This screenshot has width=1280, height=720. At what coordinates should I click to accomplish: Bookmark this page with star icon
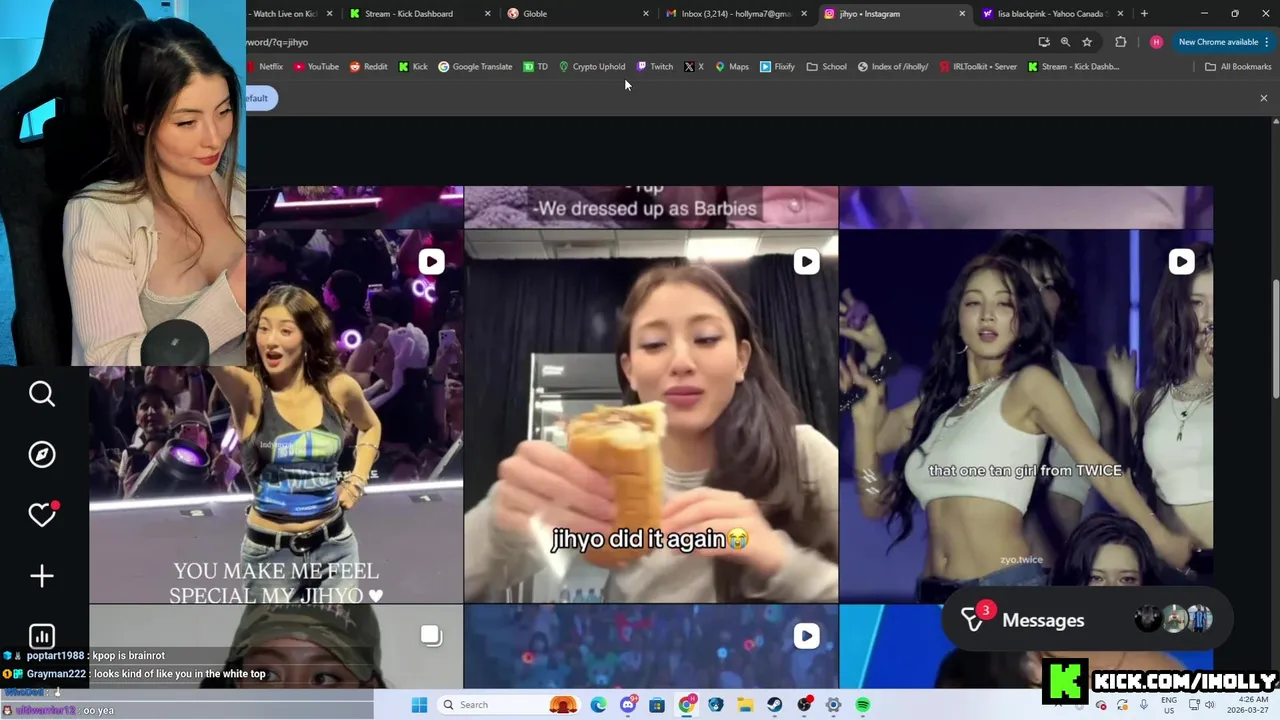[1087, 42]
